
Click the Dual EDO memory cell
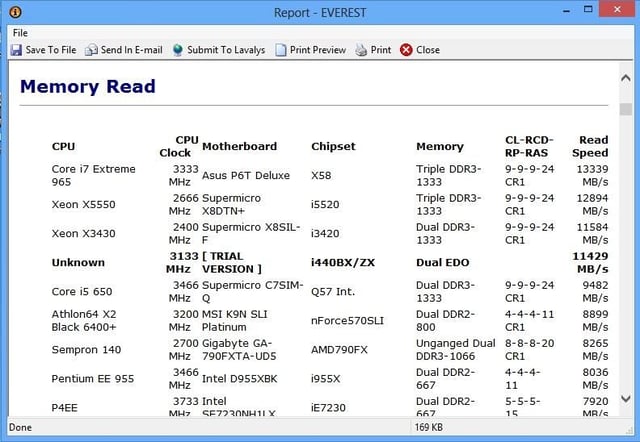point(442,262)
